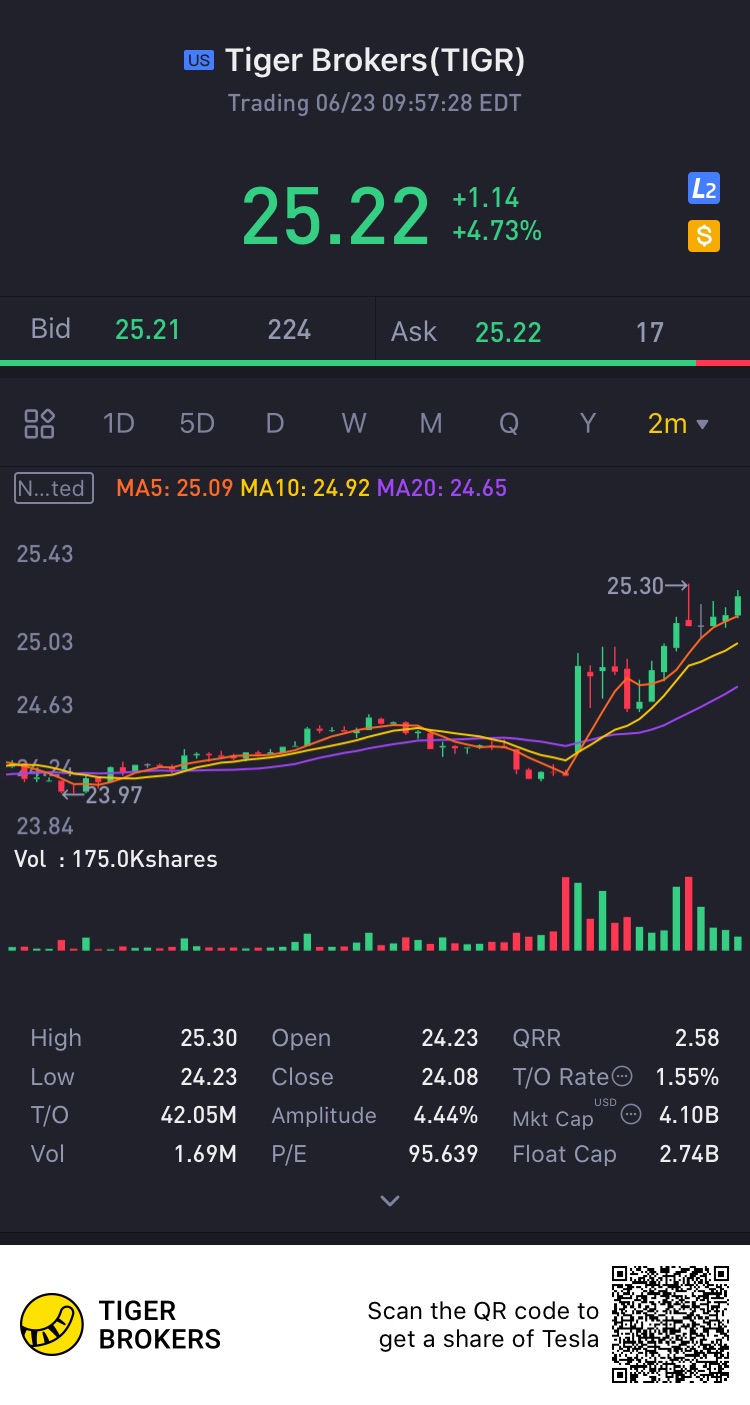Tap the T/O Rate info icon
This screenshot has width=750, height=1405.
(622, 1077)
